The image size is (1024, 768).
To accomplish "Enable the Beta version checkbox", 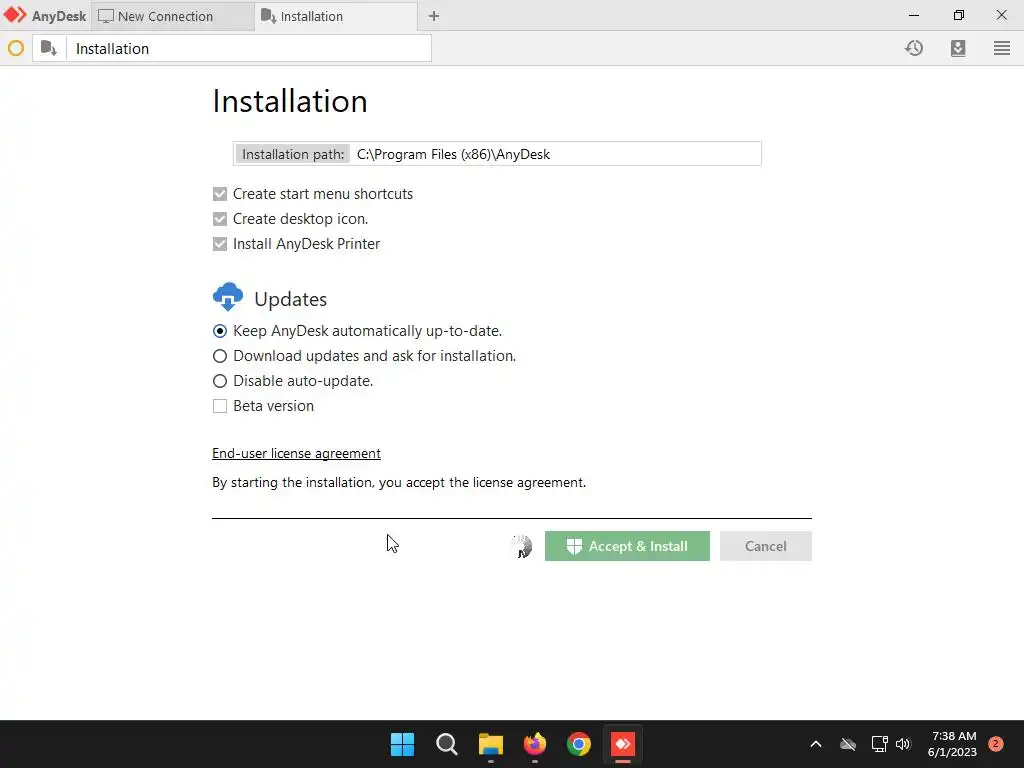I will tap(220, 406).
